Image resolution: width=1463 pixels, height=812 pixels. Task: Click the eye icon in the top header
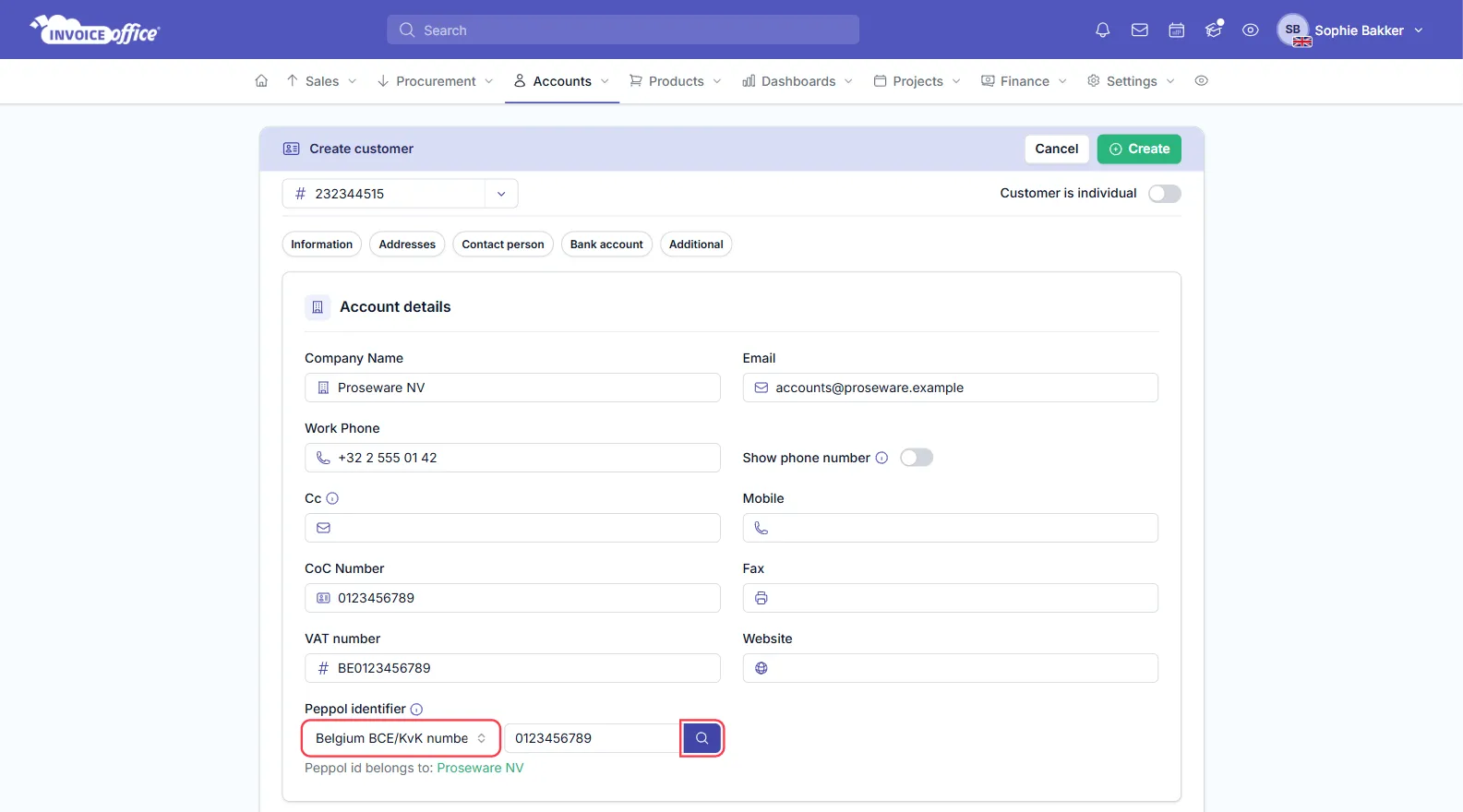(1251, 30)
